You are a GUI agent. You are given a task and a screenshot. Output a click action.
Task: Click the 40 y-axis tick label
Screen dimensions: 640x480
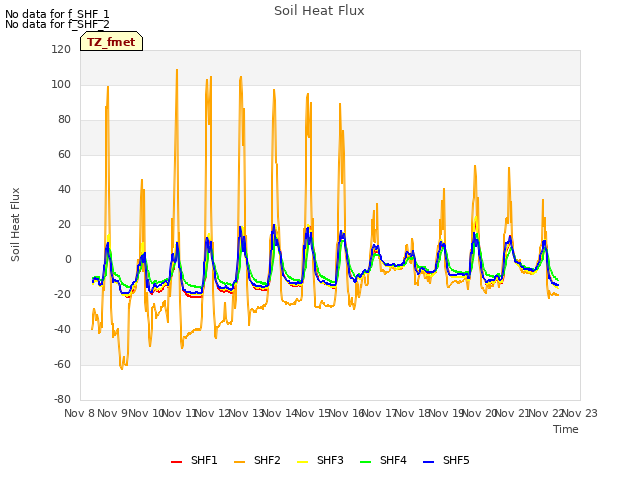tap(64, 189)
